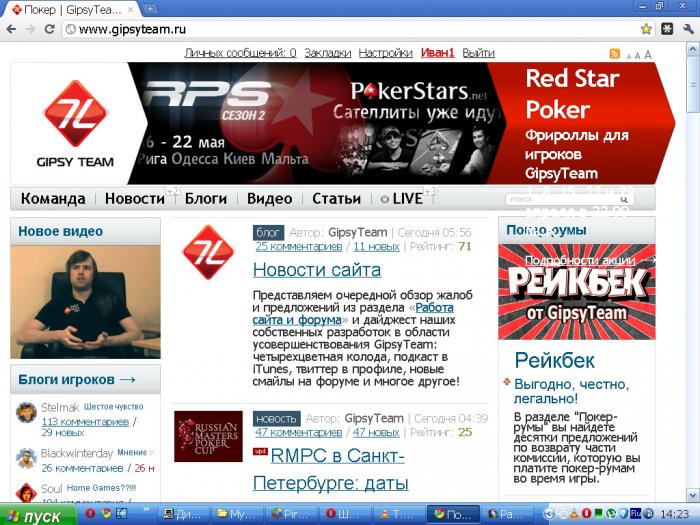700x525 pixels.
Task: Open the Закладки link
Action: coord(328,53)
